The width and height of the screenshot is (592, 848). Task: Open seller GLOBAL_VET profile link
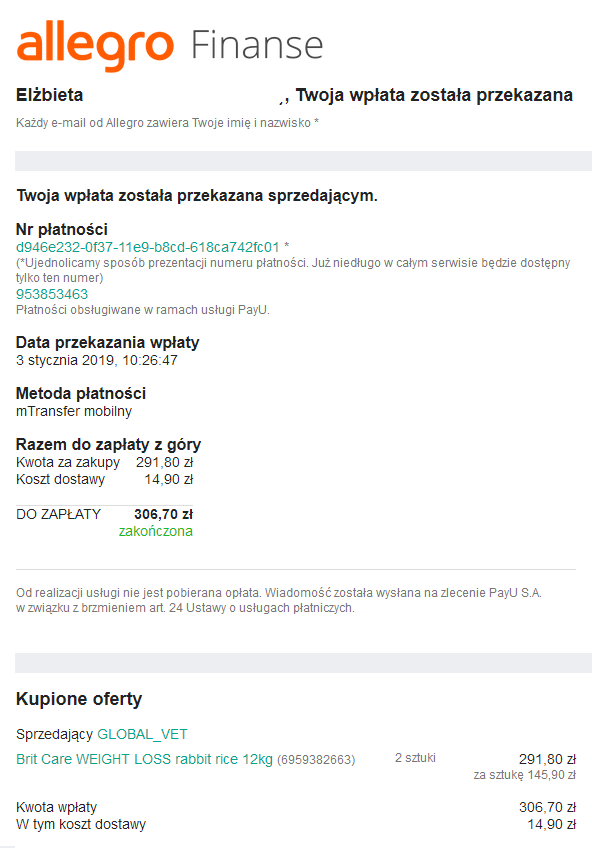click(x=142, y=734)
